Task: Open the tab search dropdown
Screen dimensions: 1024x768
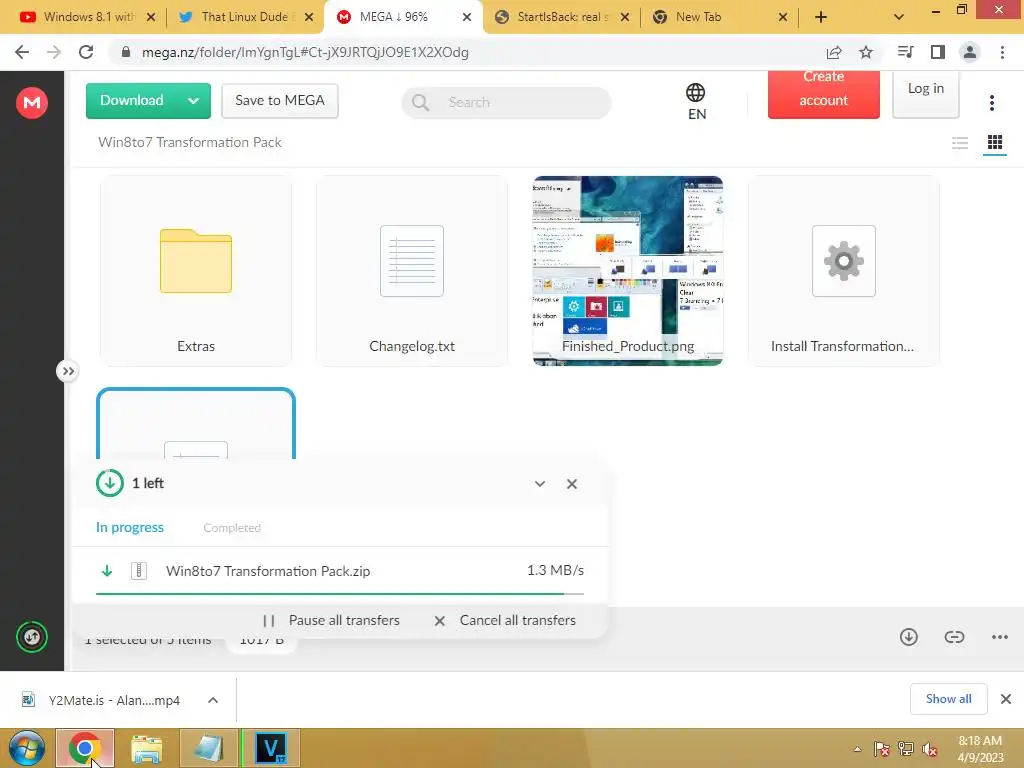Action: tap(899, 17)
